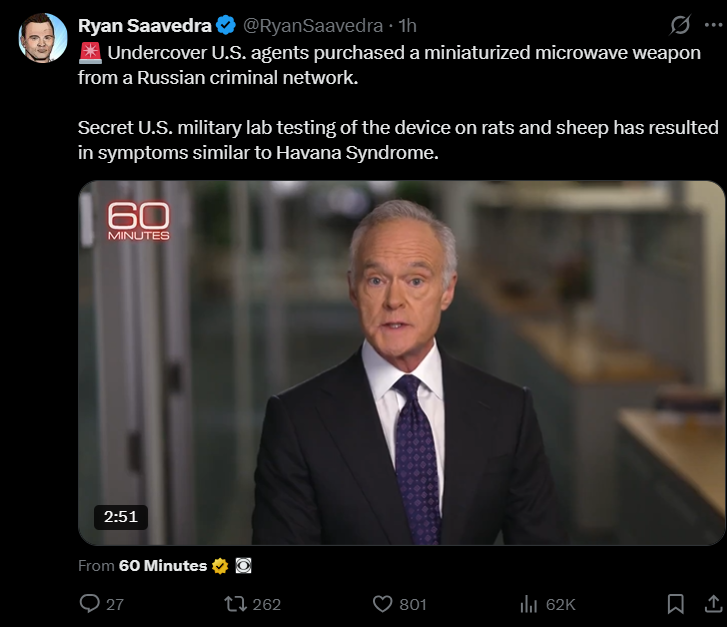Share the post with upload arrow icon

pos(713,604)
